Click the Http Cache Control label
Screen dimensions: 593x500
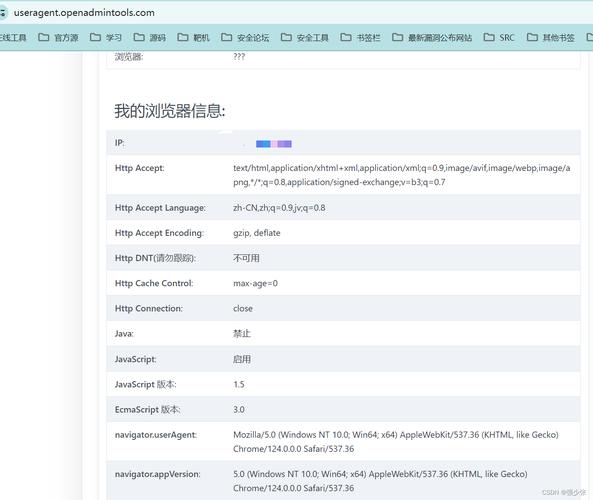154,283
